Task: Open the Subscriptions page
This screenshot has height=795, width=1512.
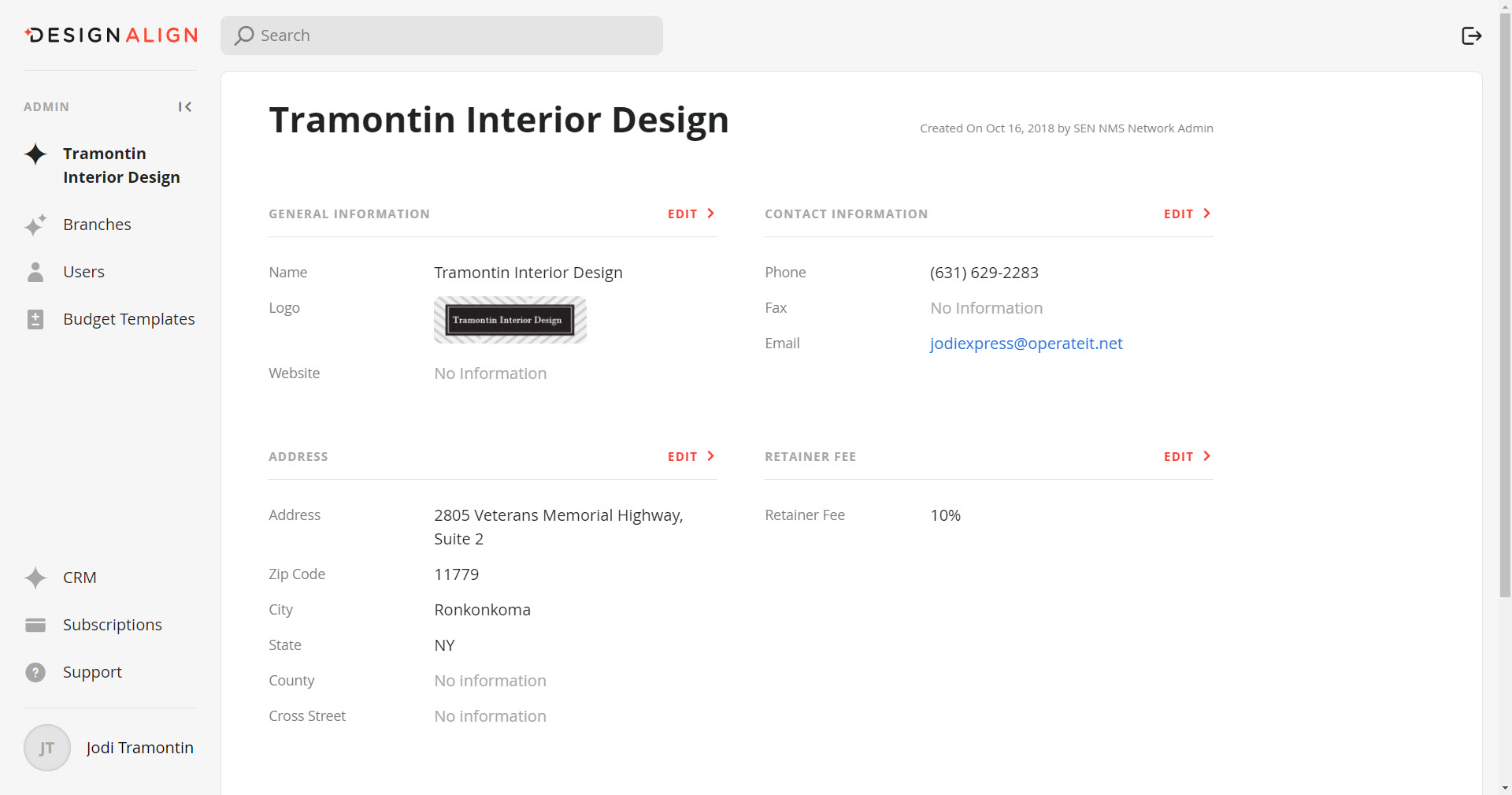Action: [113, 625]
